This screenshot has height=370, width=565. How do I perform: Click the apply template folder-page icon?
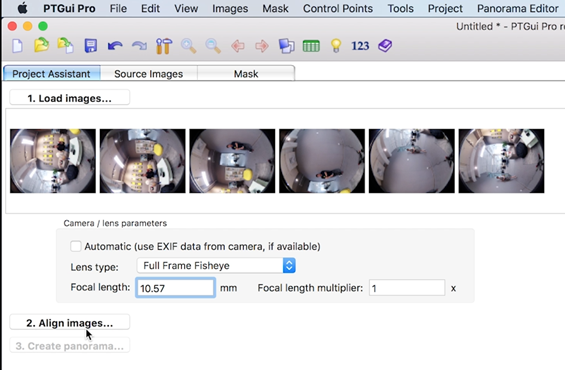[x=66, y=45]
